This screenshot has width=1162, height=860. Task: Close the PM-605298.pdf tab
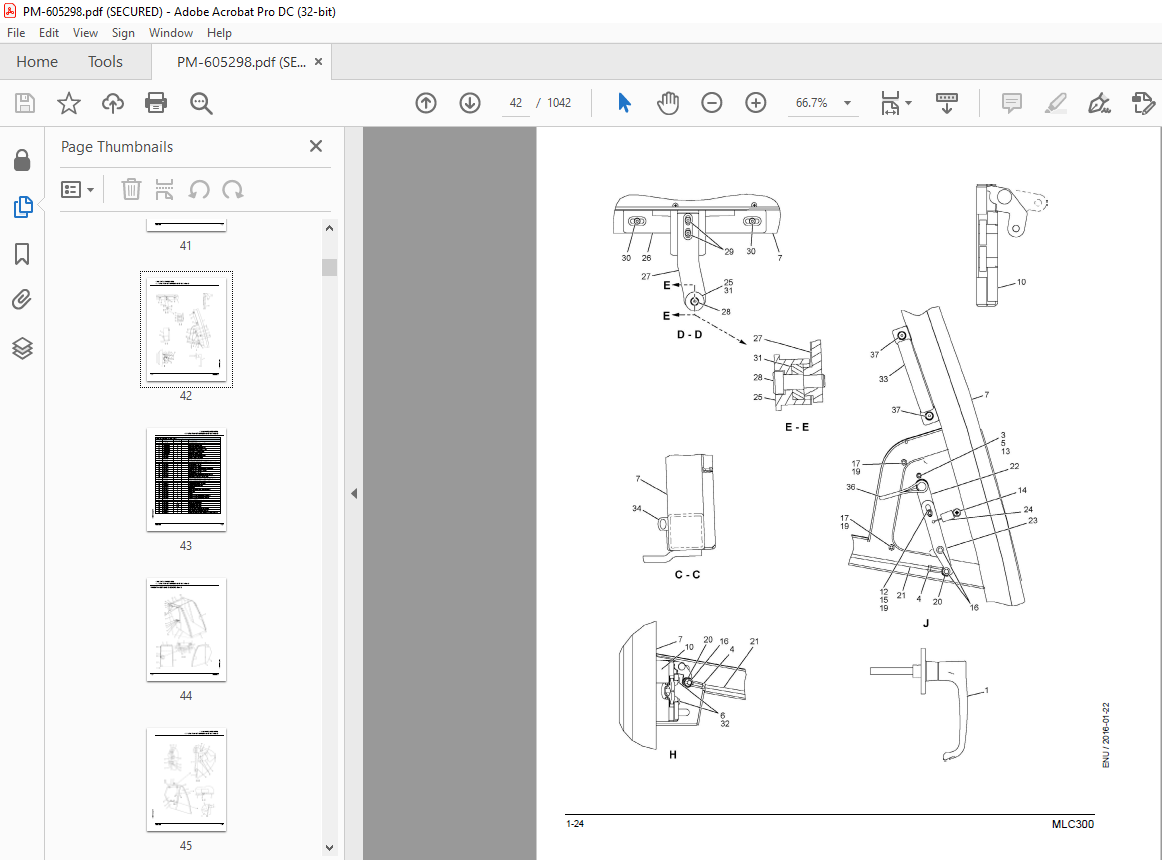[x=319, y=62]
